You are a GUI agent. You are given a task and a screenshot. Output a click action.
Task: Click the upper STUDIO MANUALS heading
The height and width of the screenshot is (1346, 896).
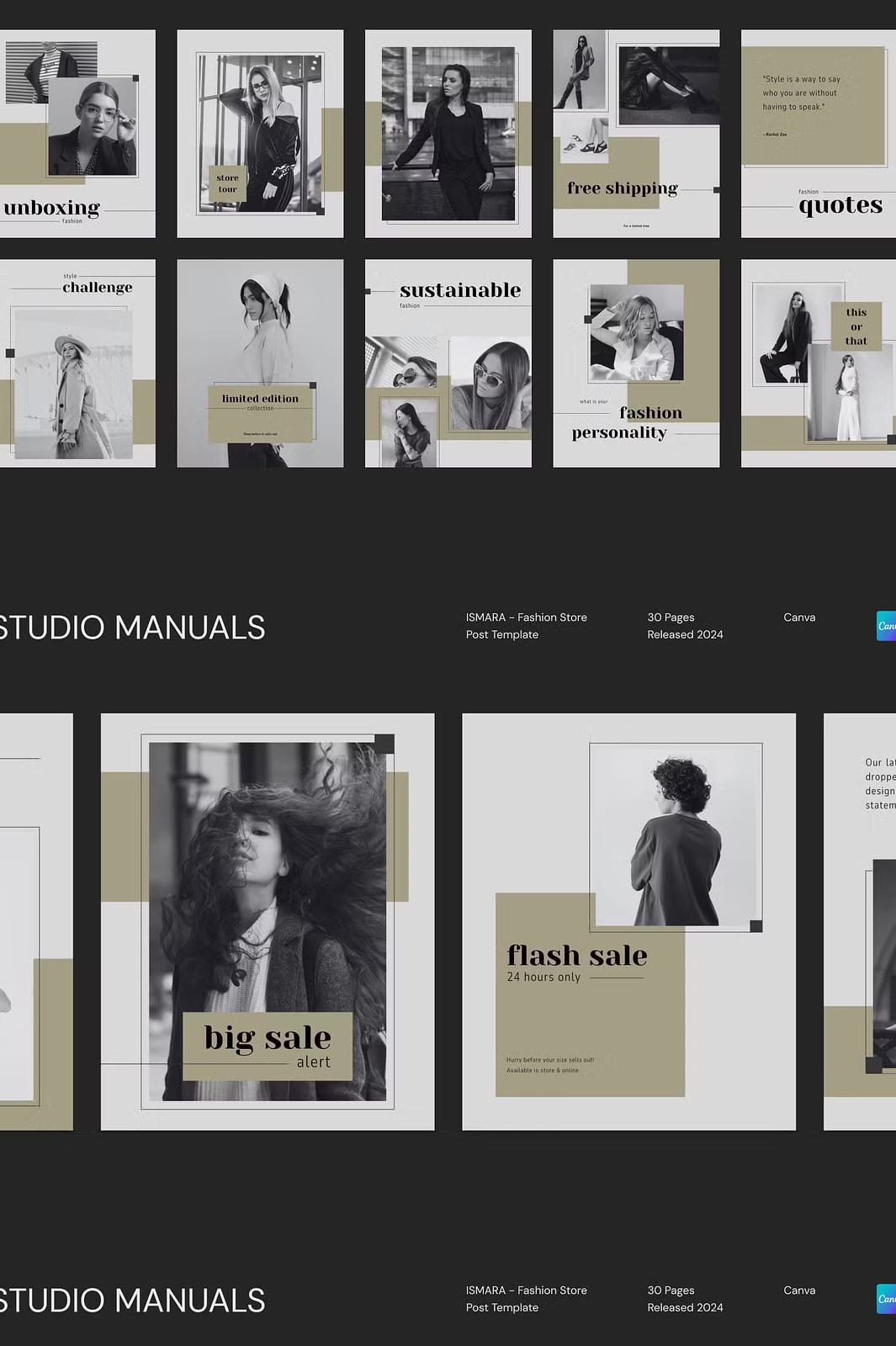[132, 628]
